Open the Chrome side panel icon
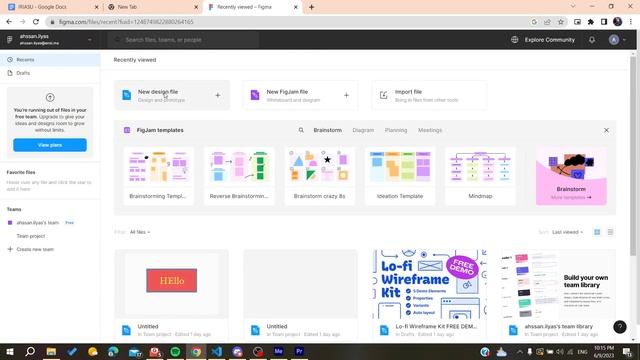640x360 pixels. [x=604, y=22]
